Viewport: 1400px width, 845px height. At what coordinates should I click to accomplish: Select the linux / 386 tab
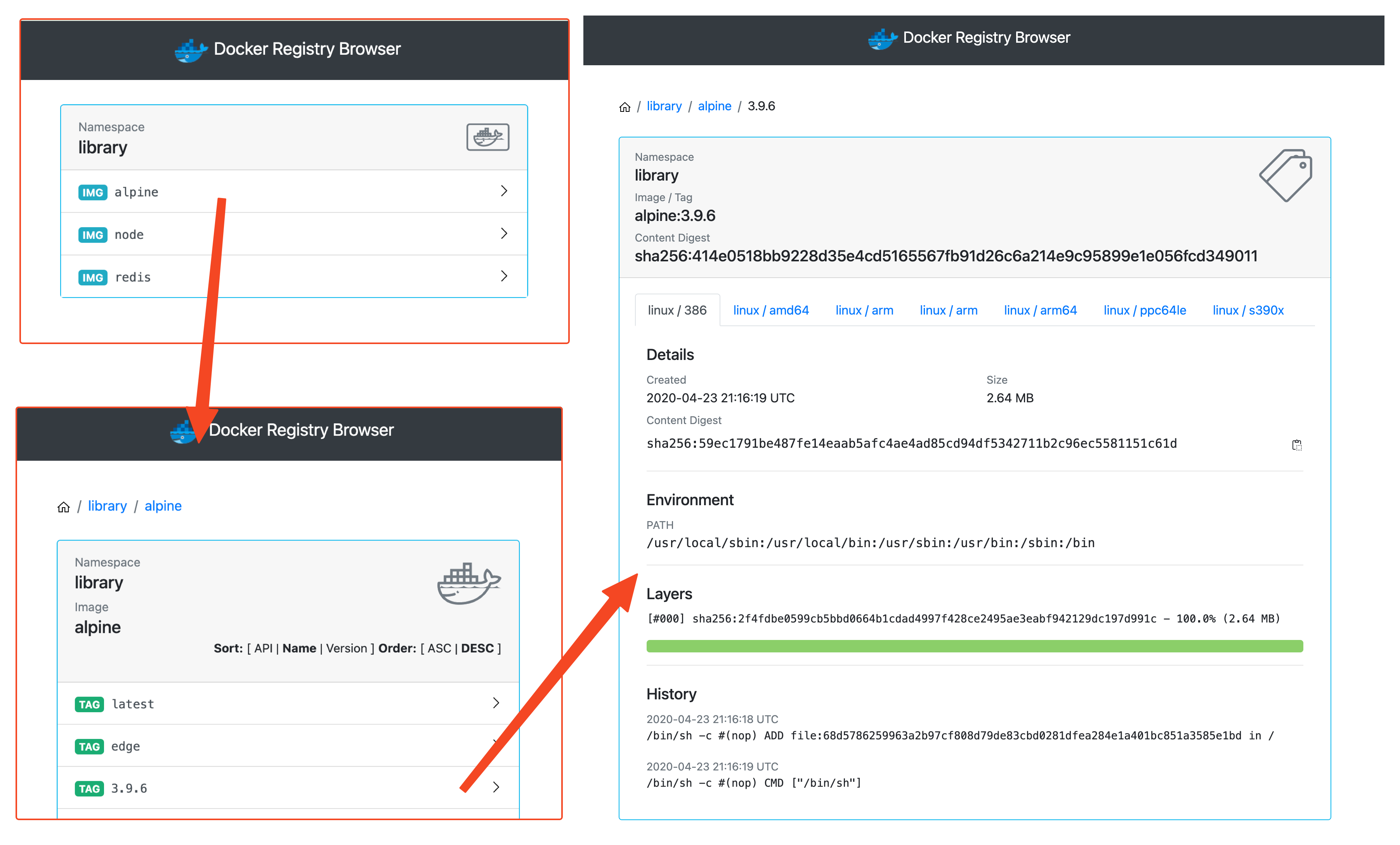(677, 310)
